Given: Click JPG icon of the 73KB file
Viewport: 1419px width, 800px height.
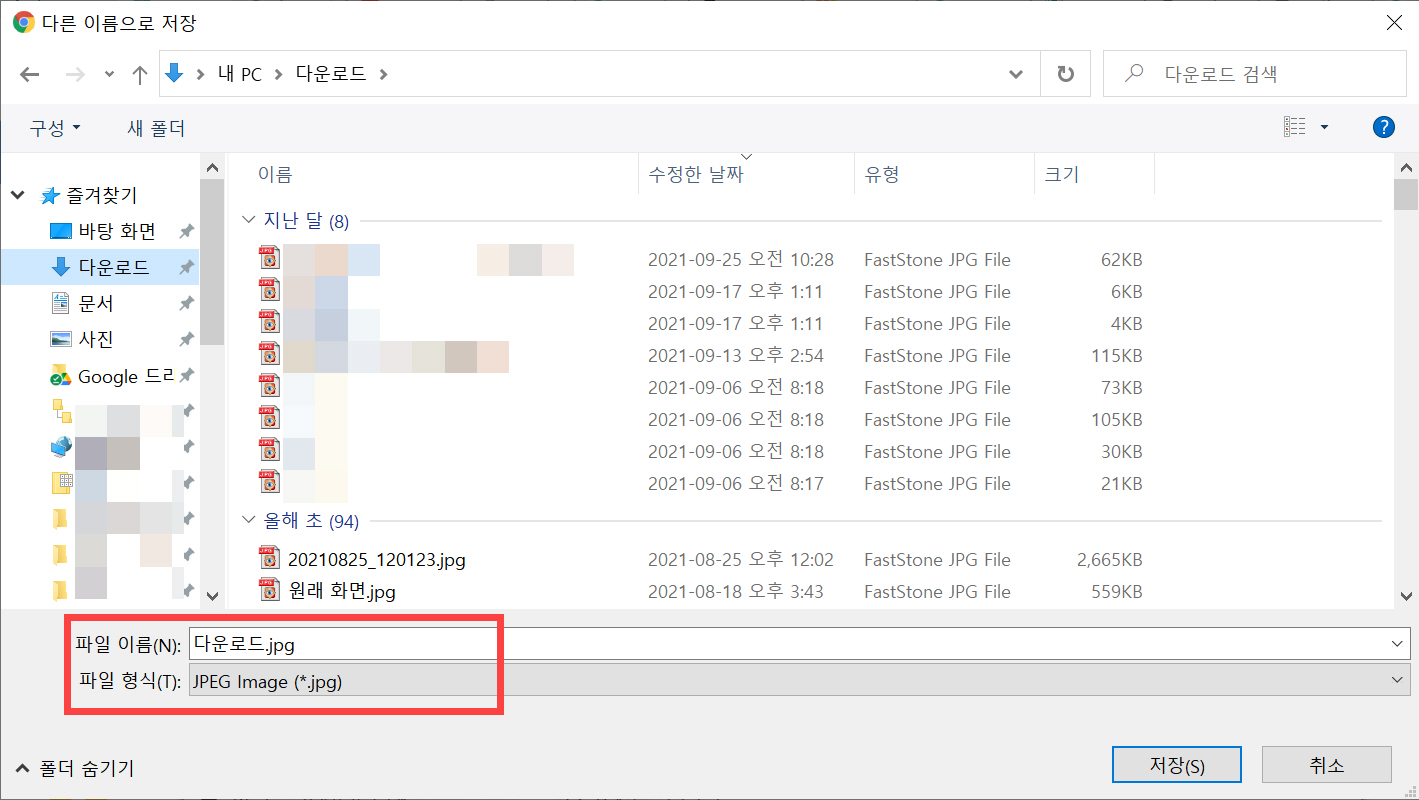Looking at the screenshot, I should [x=269, y=387].
